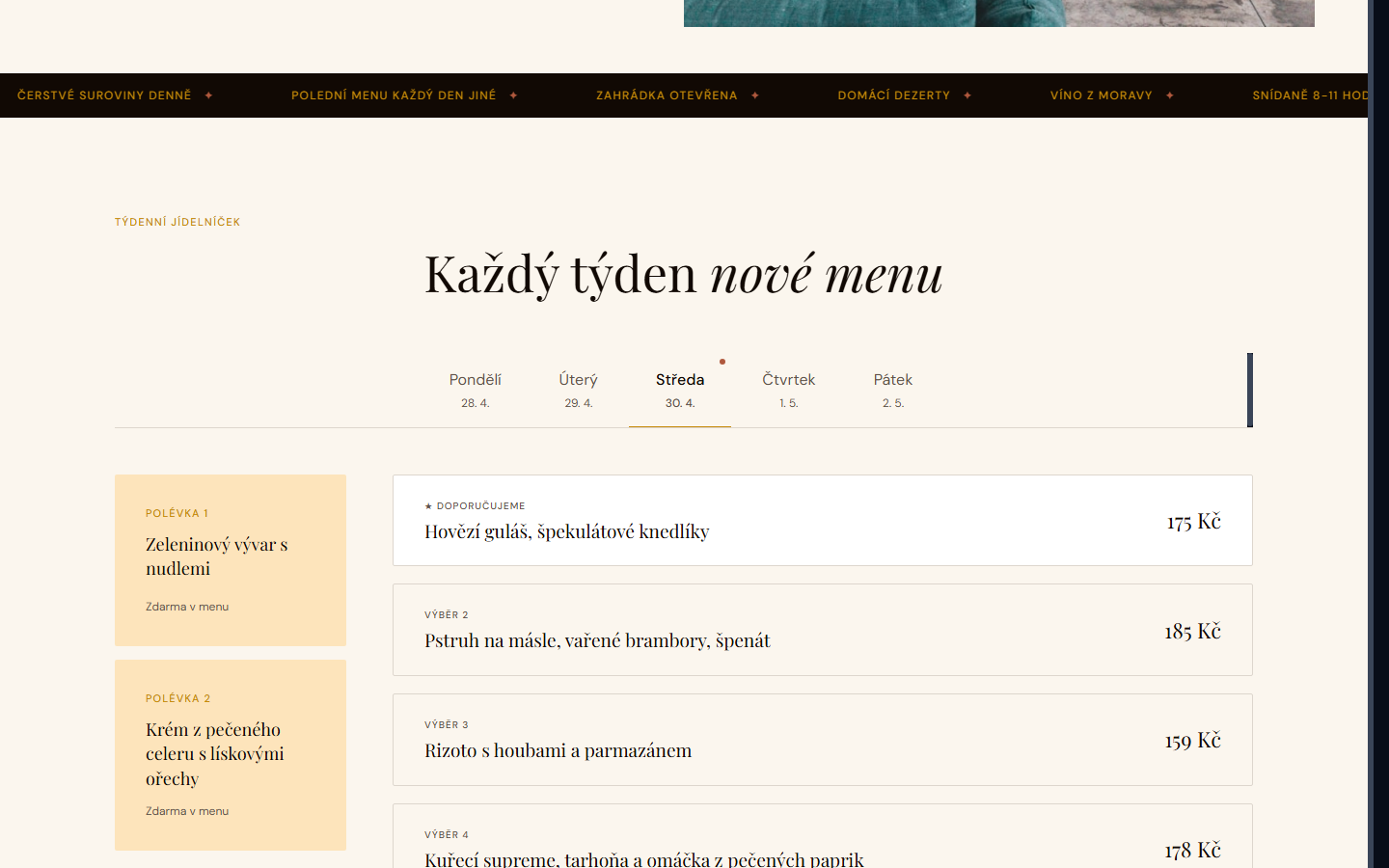Click the Čerstvé suroviny denně banner text
Screen dimensions: 1389x868
[x=104, y=95]
